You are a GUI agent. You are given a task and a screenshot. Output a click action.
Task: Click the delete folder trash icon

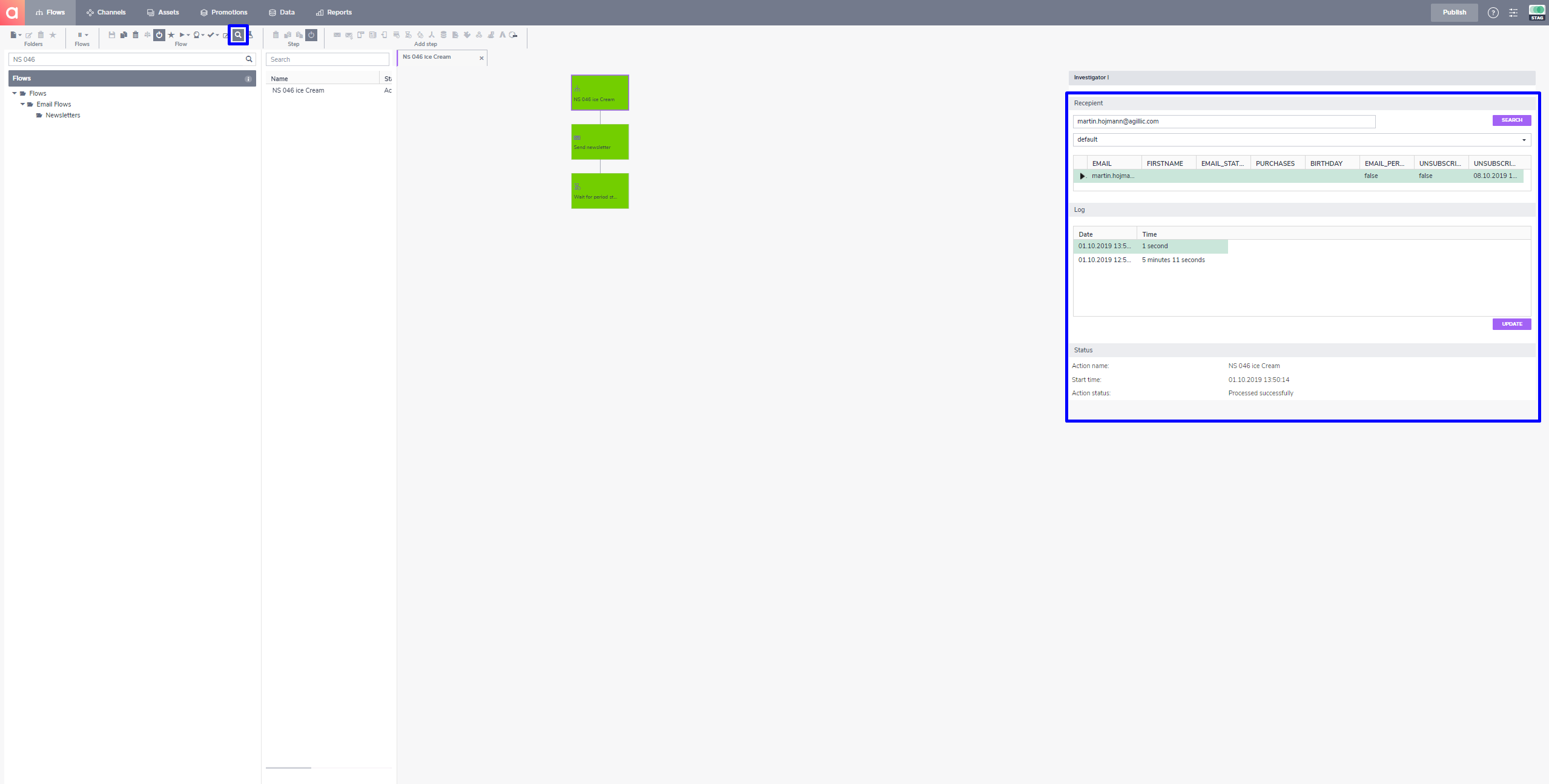tap(41, 35)
